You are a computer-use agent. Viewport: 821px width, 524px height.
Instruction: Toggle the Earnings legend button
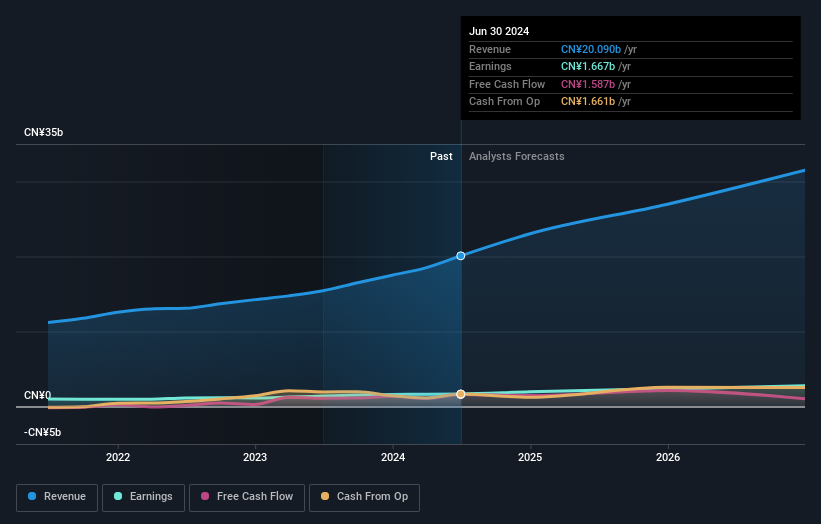[x=143, y=497]
